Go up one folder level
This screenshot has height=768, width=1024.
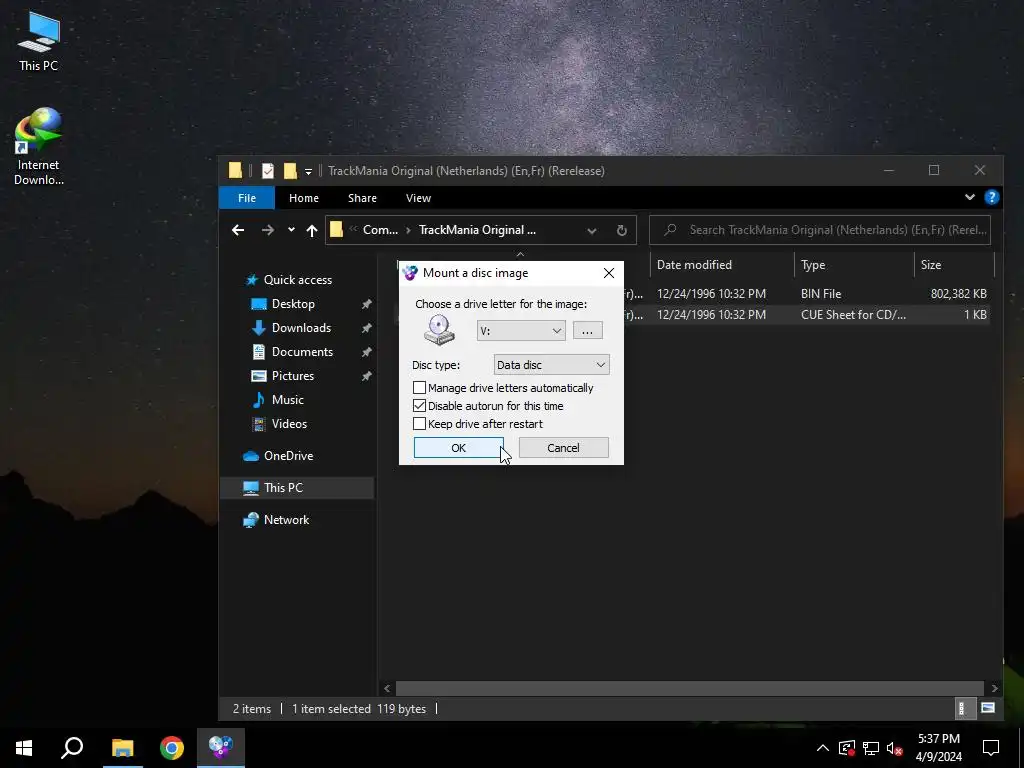tap(312, 230)
